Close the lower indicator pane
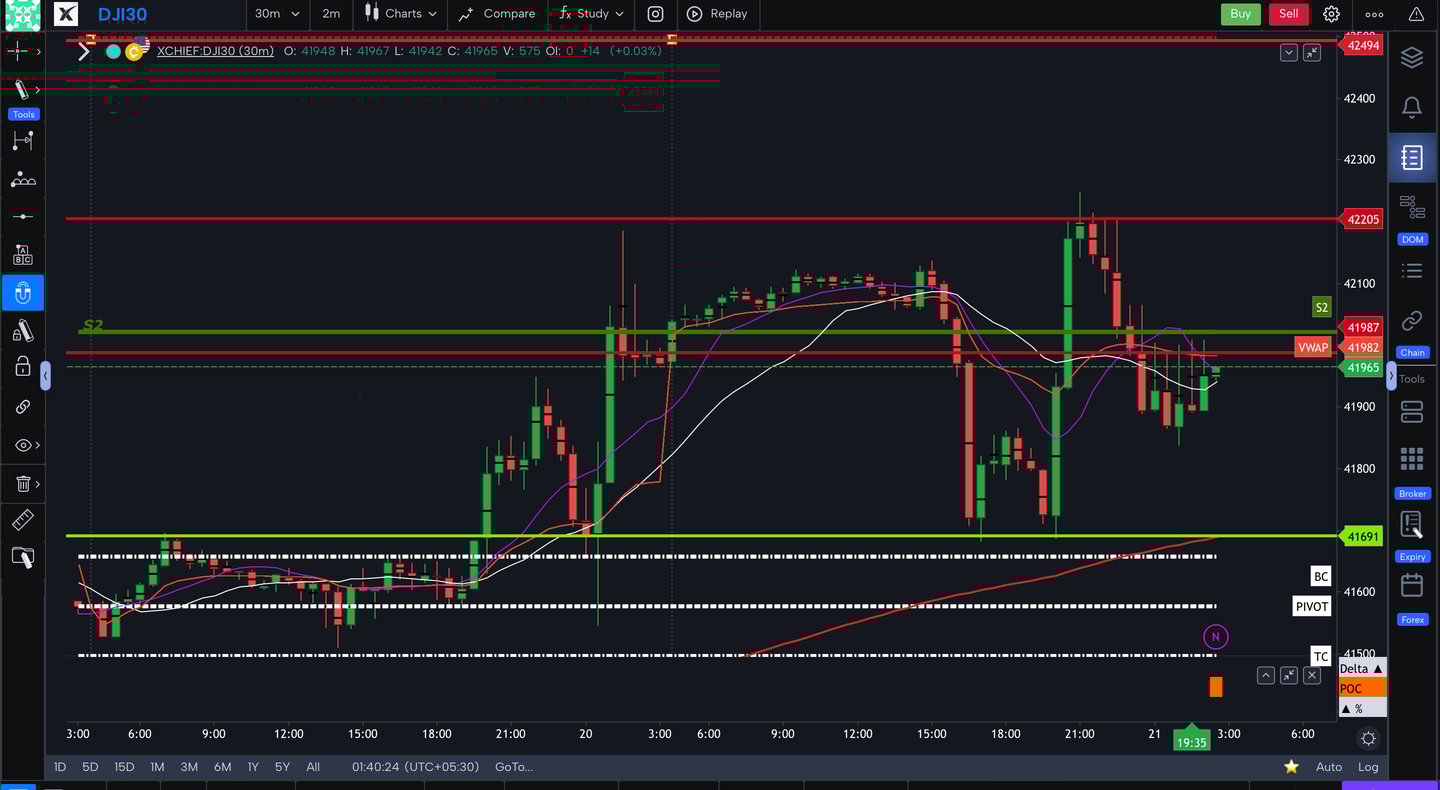The width and height of the screenshot is (1440, 790). click(1312, 675)
